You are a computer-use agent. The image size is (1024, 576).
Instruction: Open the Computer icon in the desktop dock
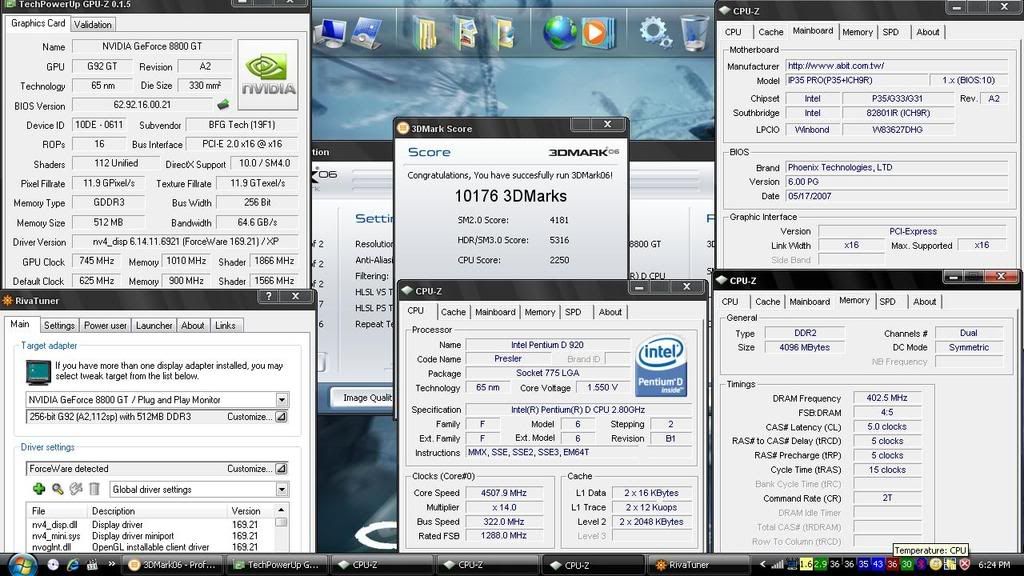[x=330, y=32]
